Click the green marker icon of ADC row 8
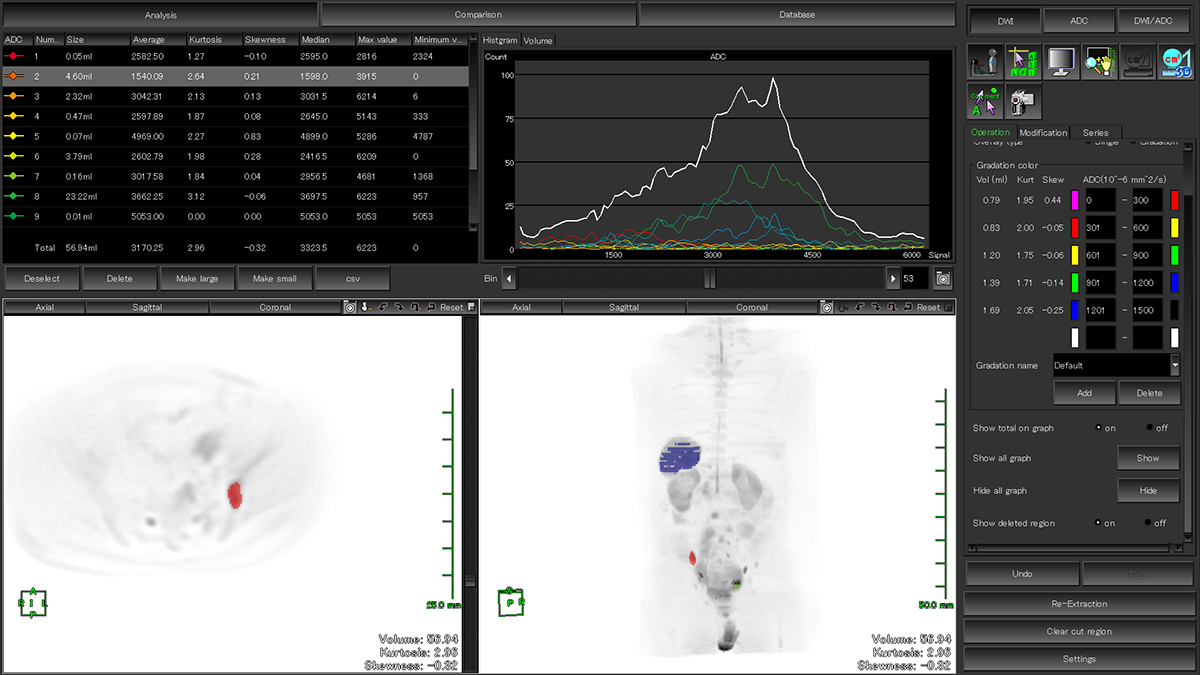The height and width of the screenshot is (675, 1200). (x=14, y=196)
